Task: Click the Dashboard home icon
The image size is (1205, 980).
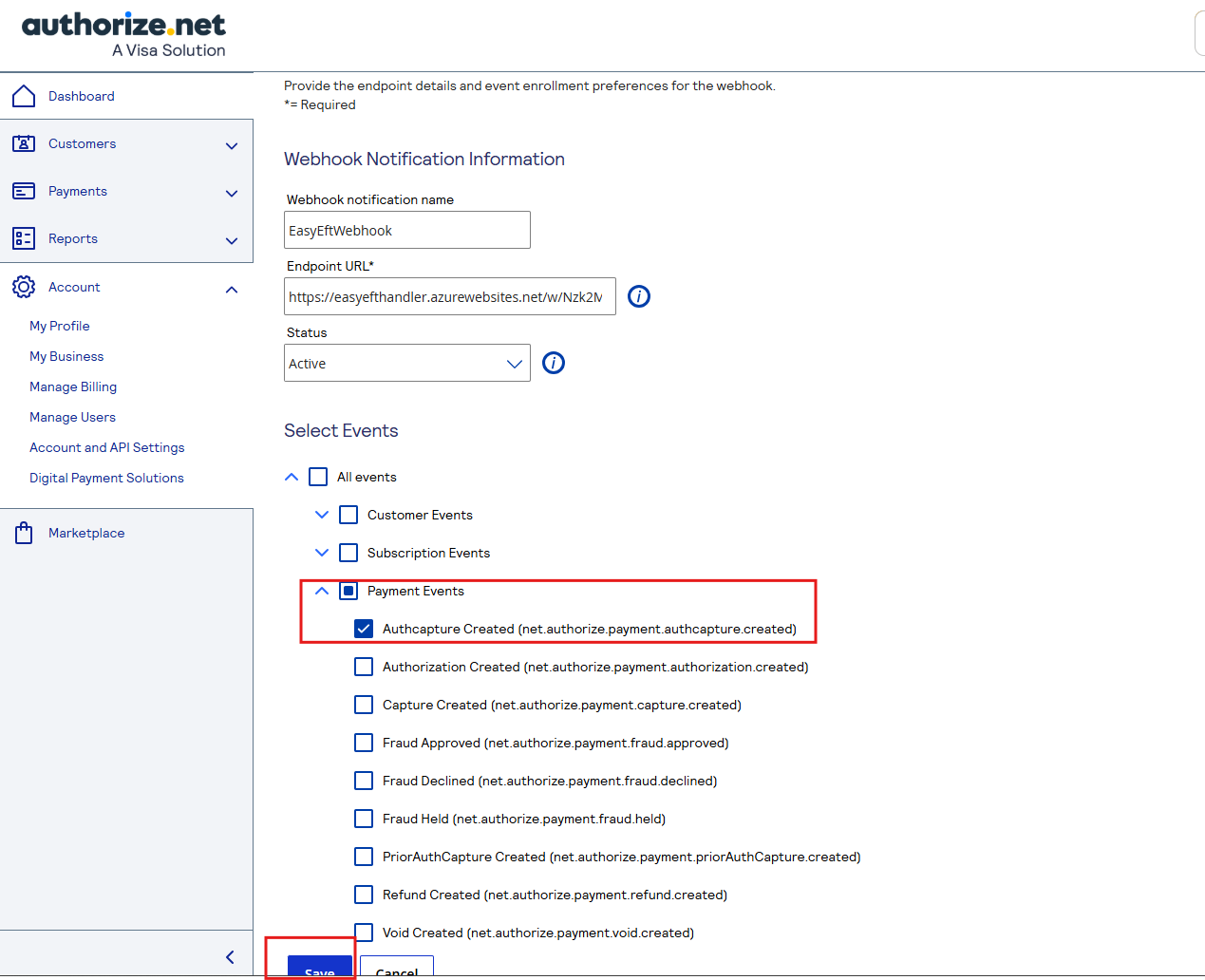Action: click(x=24, y=96)
